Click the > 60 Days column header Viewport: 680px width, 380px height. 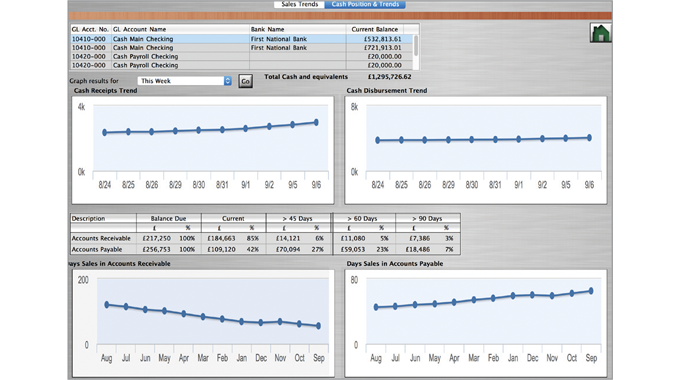[x=362, y=218]
